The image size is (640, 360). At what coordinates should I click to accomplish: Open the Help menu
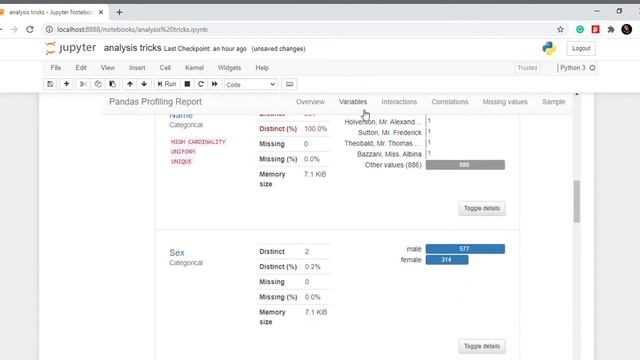262,68
